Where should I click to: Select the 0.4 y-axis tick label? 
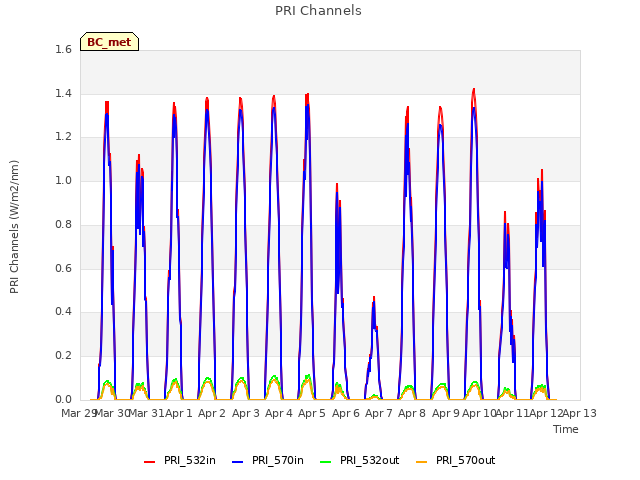tap(63, 312)
